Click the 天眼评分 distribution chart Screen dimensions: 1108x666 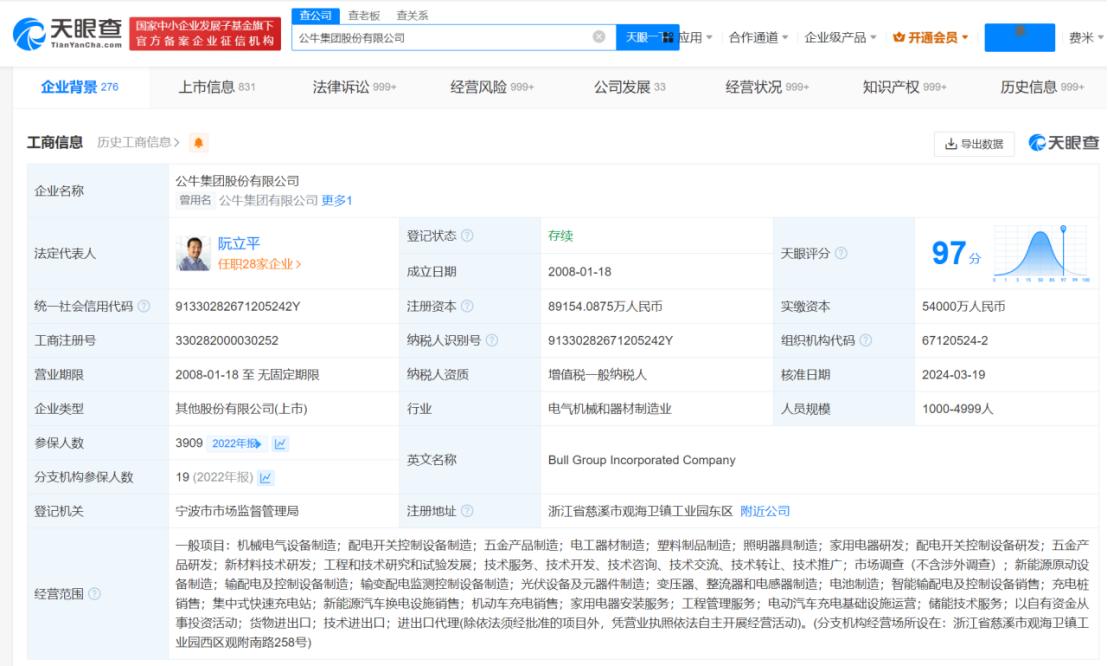tap(1041, 253)
